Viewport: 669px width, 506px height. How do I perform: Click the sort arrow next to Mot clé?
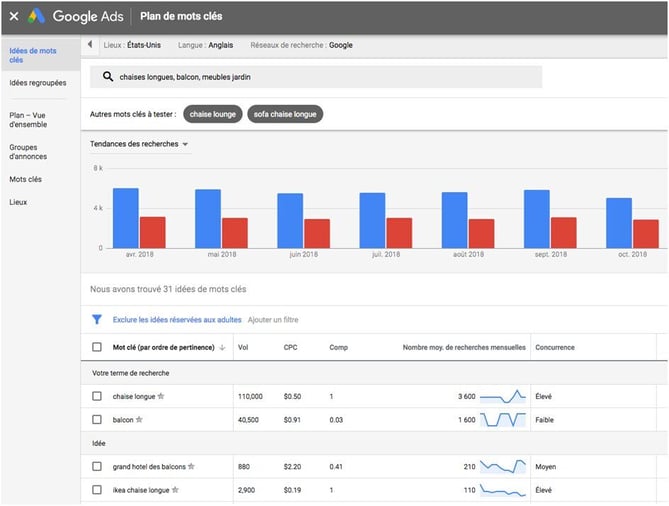pyautogui.click(x=222, y=348)
